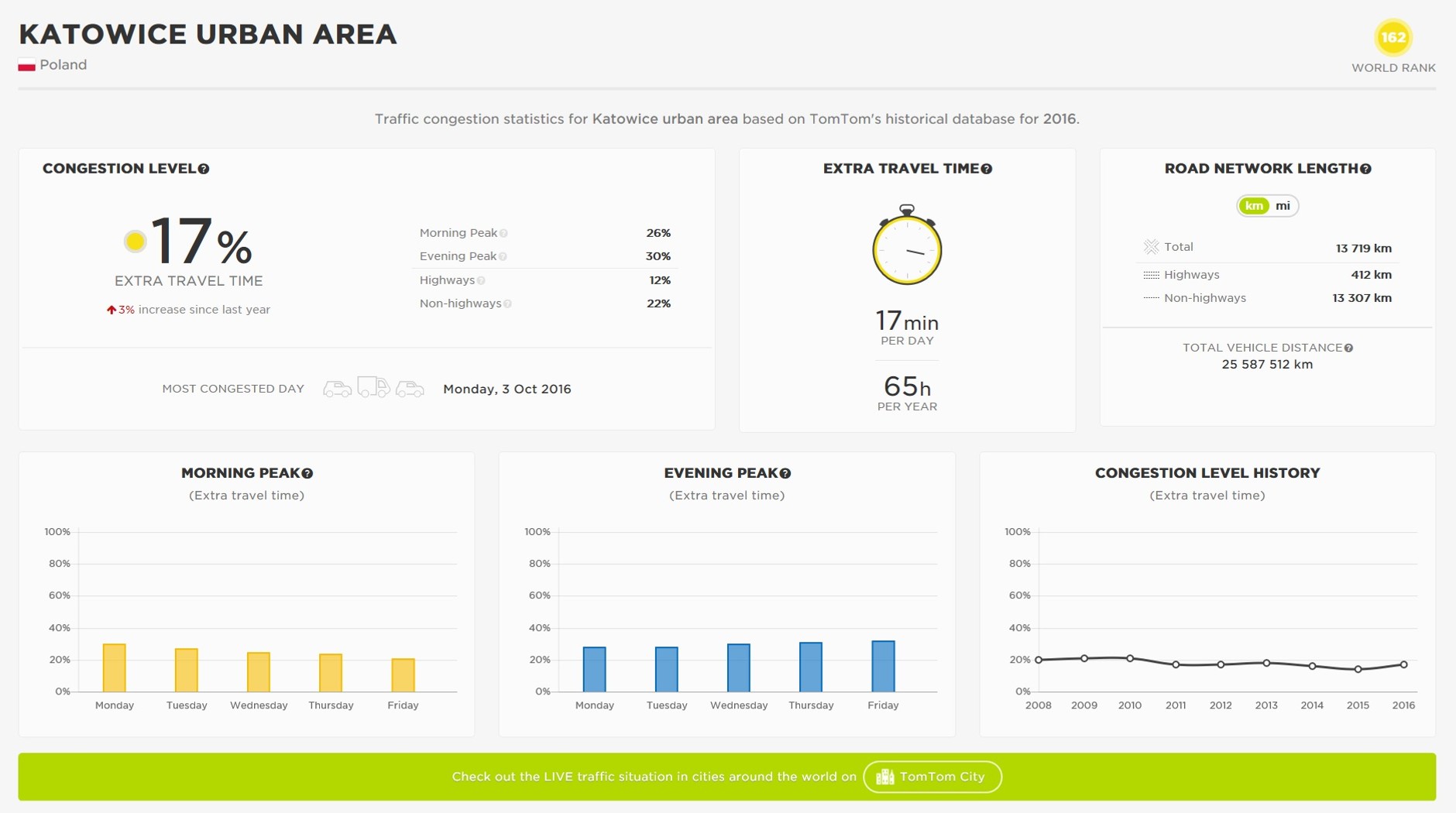This screenshot has height=813, width=1456.
Task: Click help icon beside Road Network Length
Action: click(1366, 169)
